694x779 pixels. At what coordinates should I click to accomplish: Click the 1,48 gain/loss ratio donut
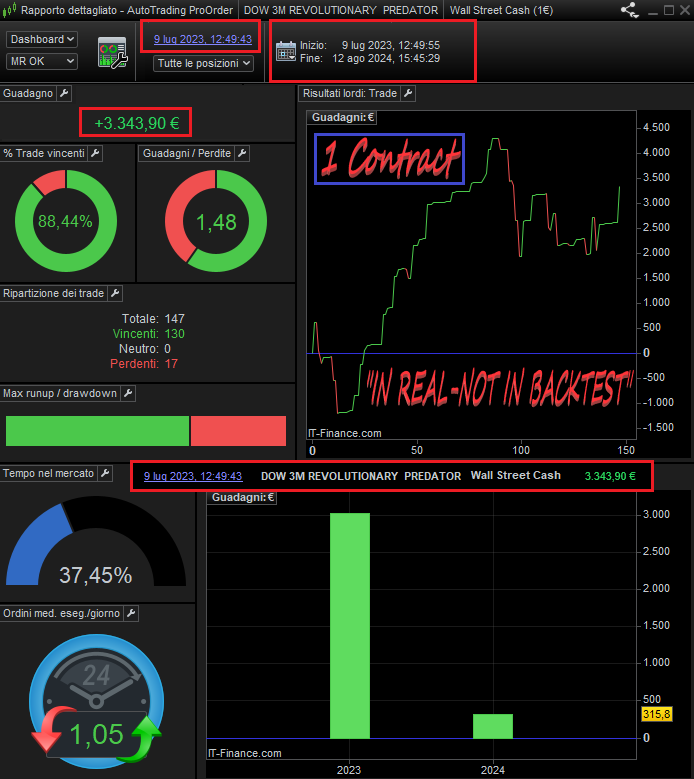[x=216, y=221]
